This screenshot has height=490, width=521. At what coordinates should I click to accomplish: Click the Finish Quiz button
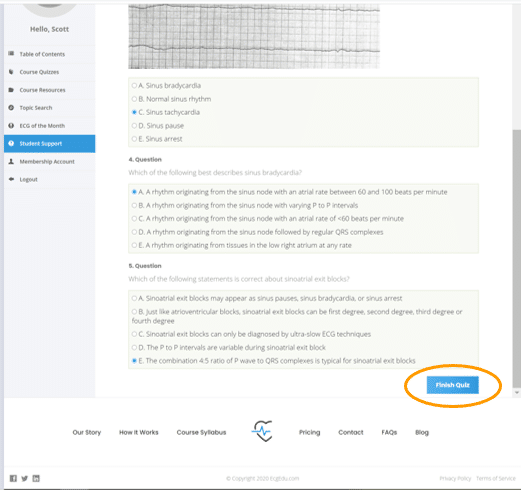(452, 385)
